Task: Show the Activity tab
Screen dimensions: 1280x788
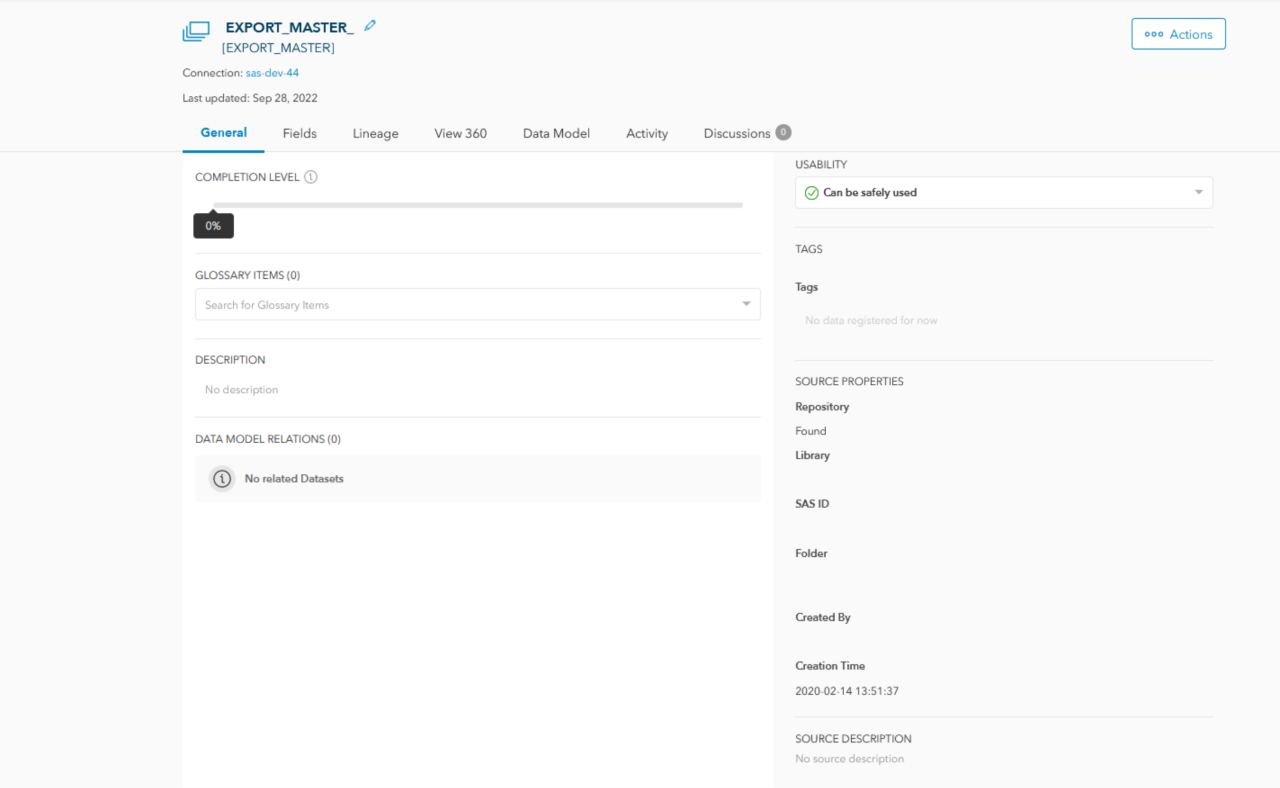Action: click(x=647, y=133)
